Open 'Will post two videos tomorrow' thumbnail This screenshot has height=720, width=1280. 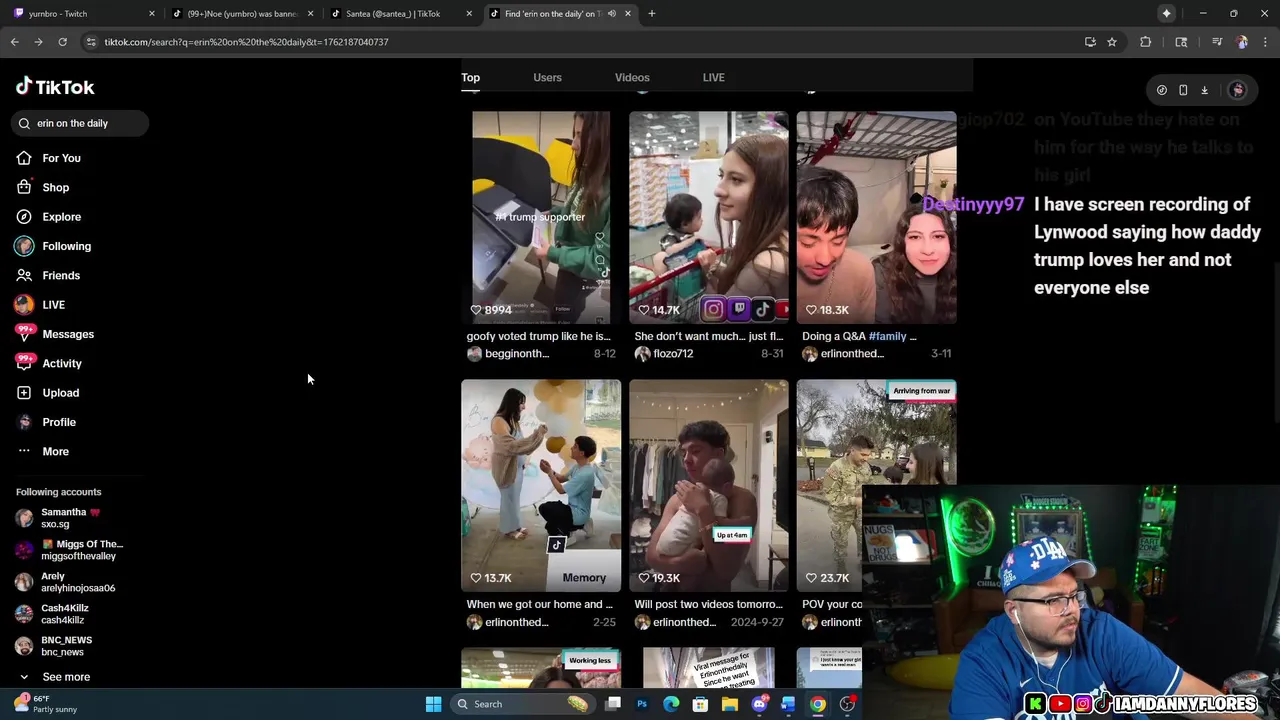[709, 485]
